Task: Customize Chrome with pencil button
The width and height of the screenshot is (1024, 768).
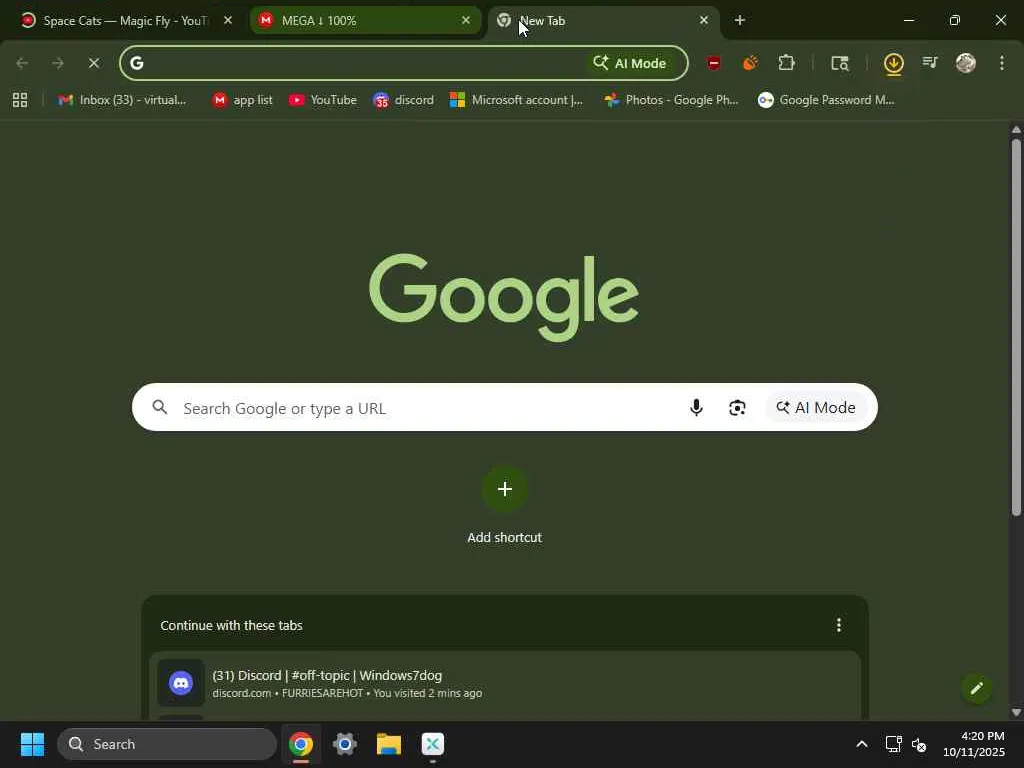Action: (976, 688)
